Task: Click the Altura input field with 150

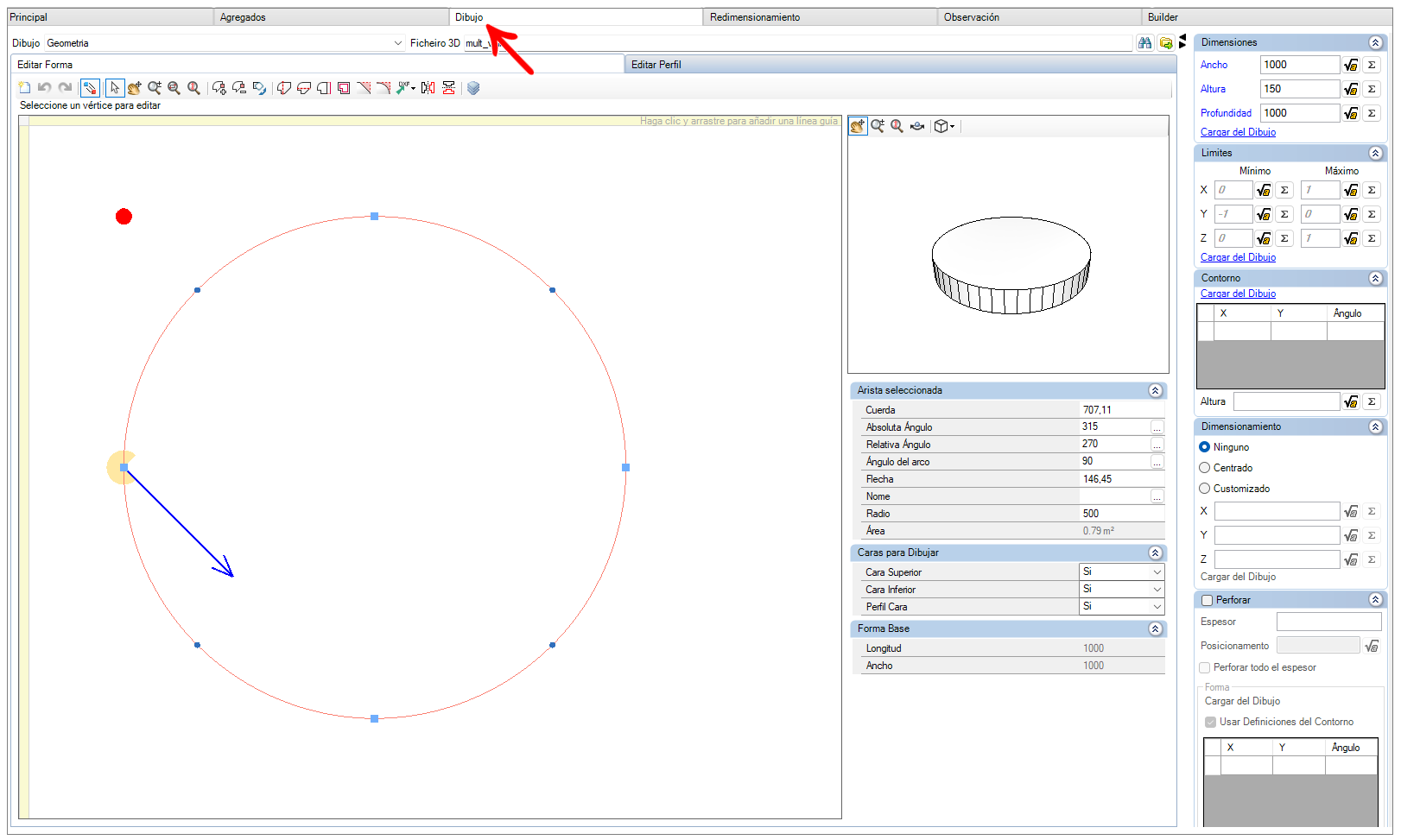Action: coord(1299,89)
